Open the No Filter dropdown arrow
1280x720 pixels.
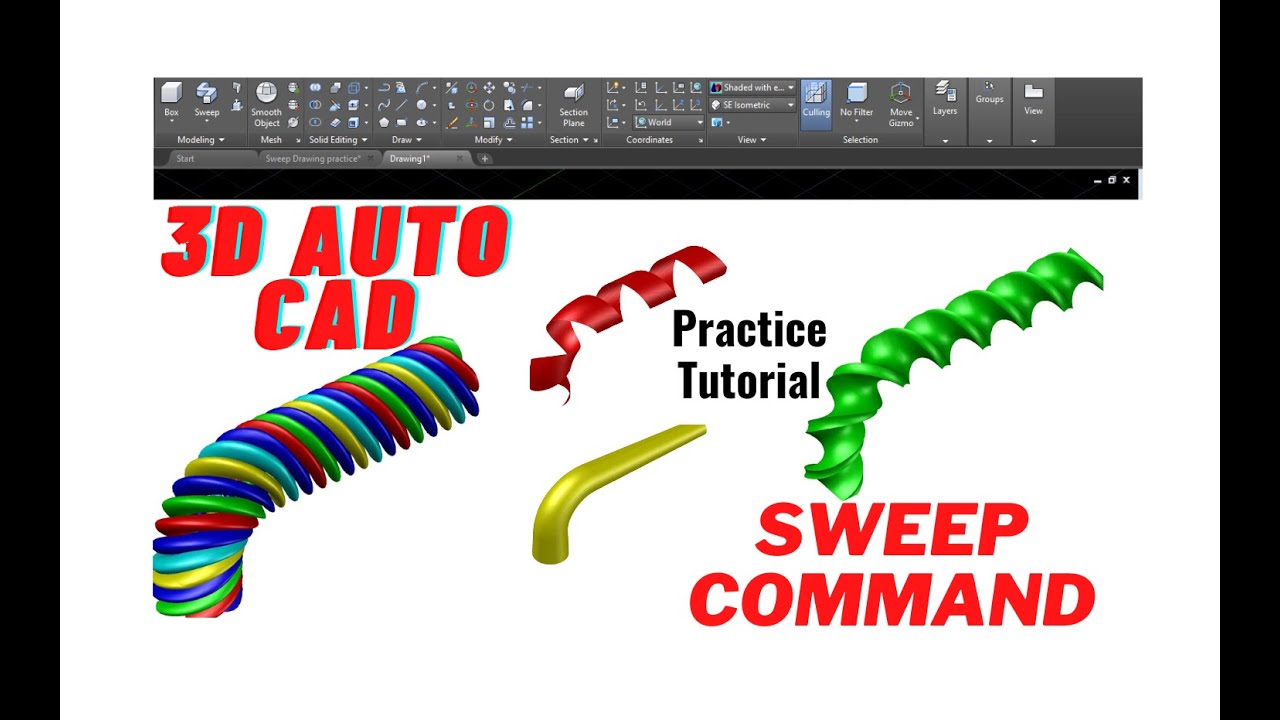[x=857, y=123]
